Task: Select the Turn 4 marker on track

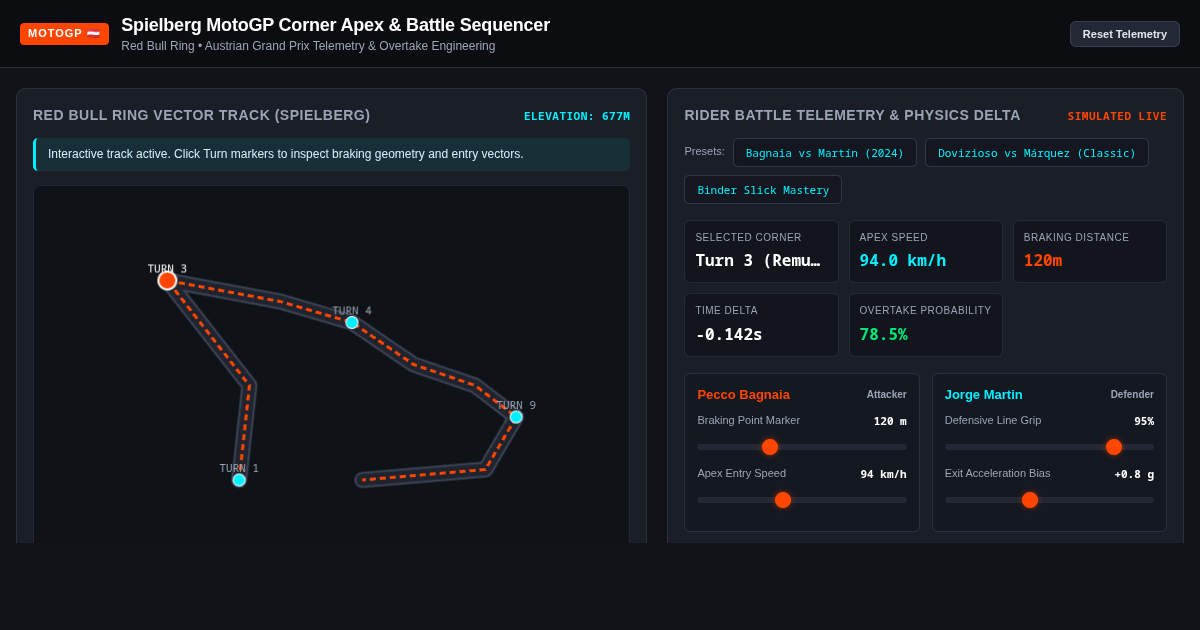Action: coord(352,322)
